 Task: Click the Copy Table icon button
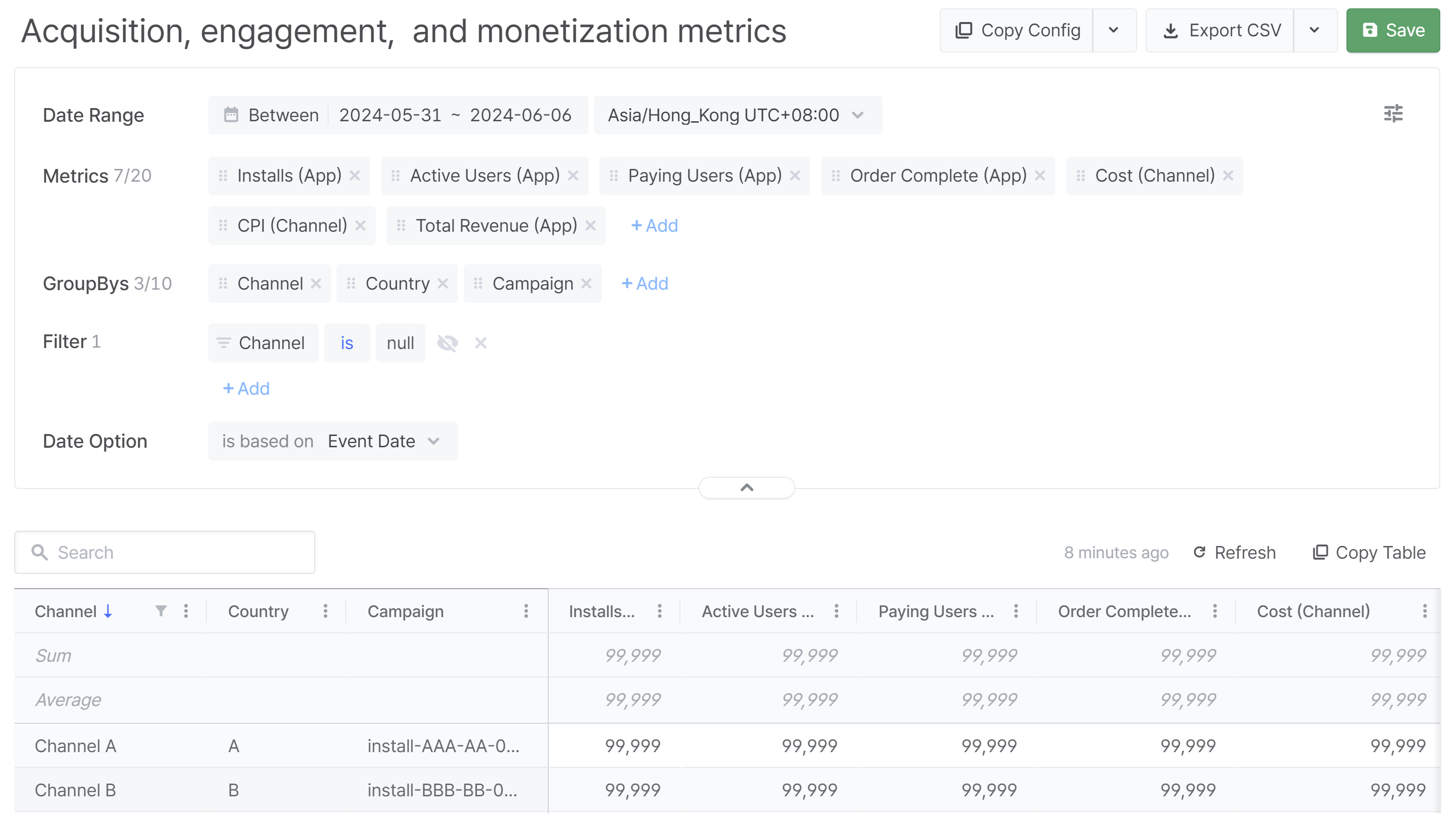coord(1320,552)
